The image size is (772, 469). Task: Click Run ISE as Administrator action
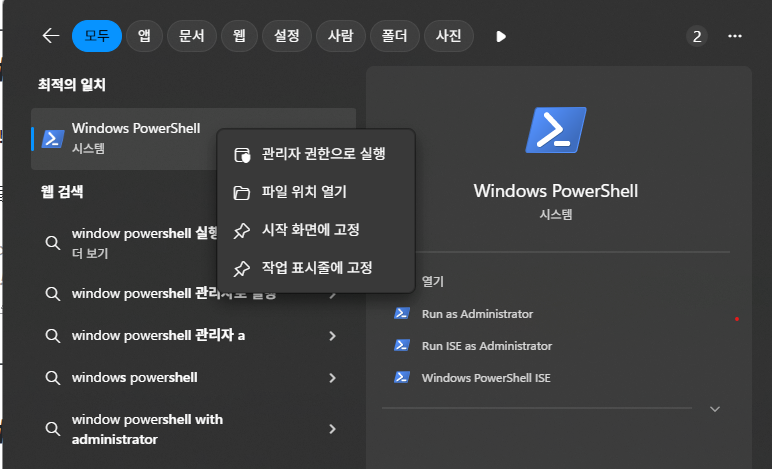click(x=486, y=346)
